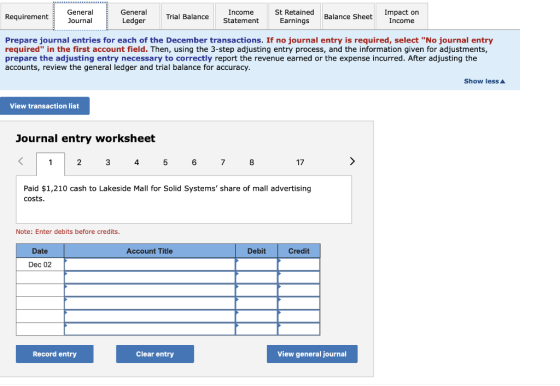560x386 pixels.
Task: Click Credit field in fourth row
Action: point(299,303)
